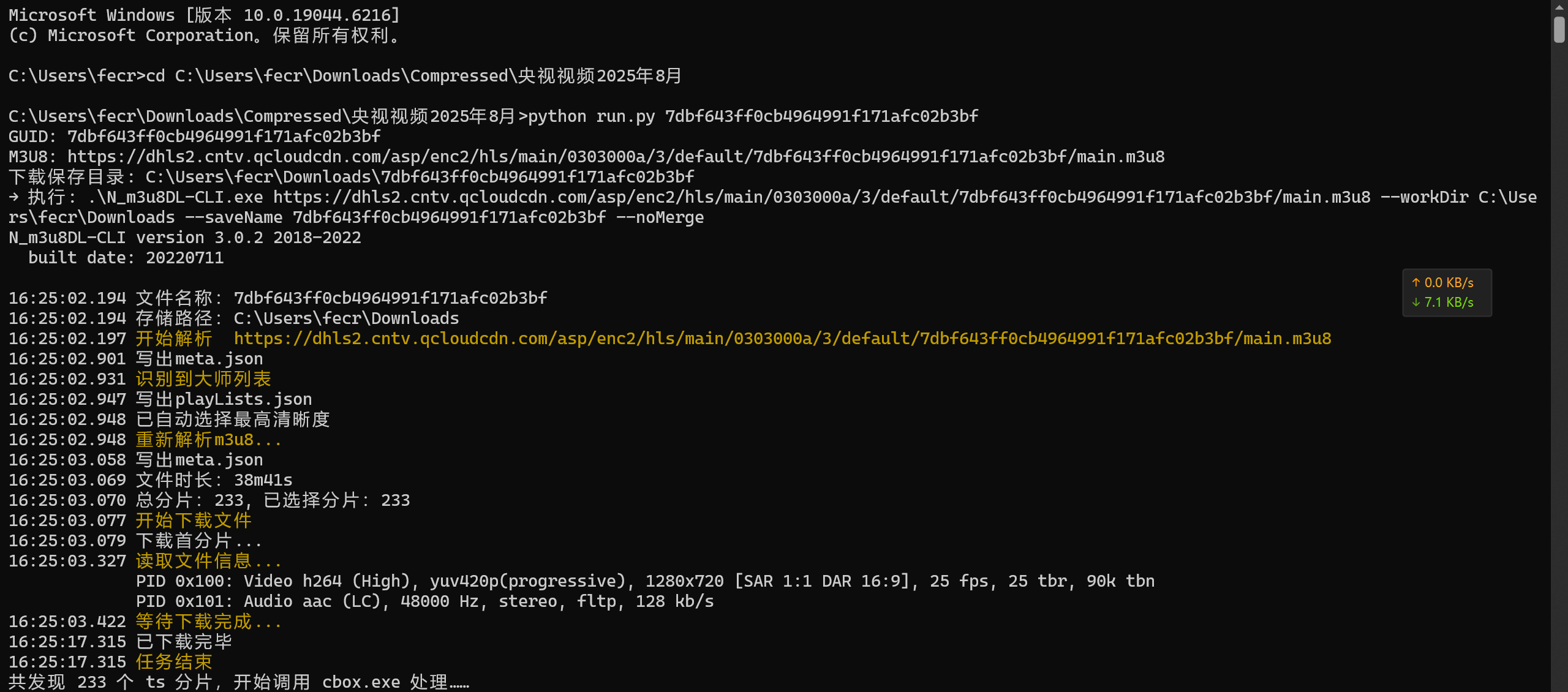Screen dimensions: 1568x692
Task: Click the PID 0x100 Video h264 line
Action: tap(645, 581)
